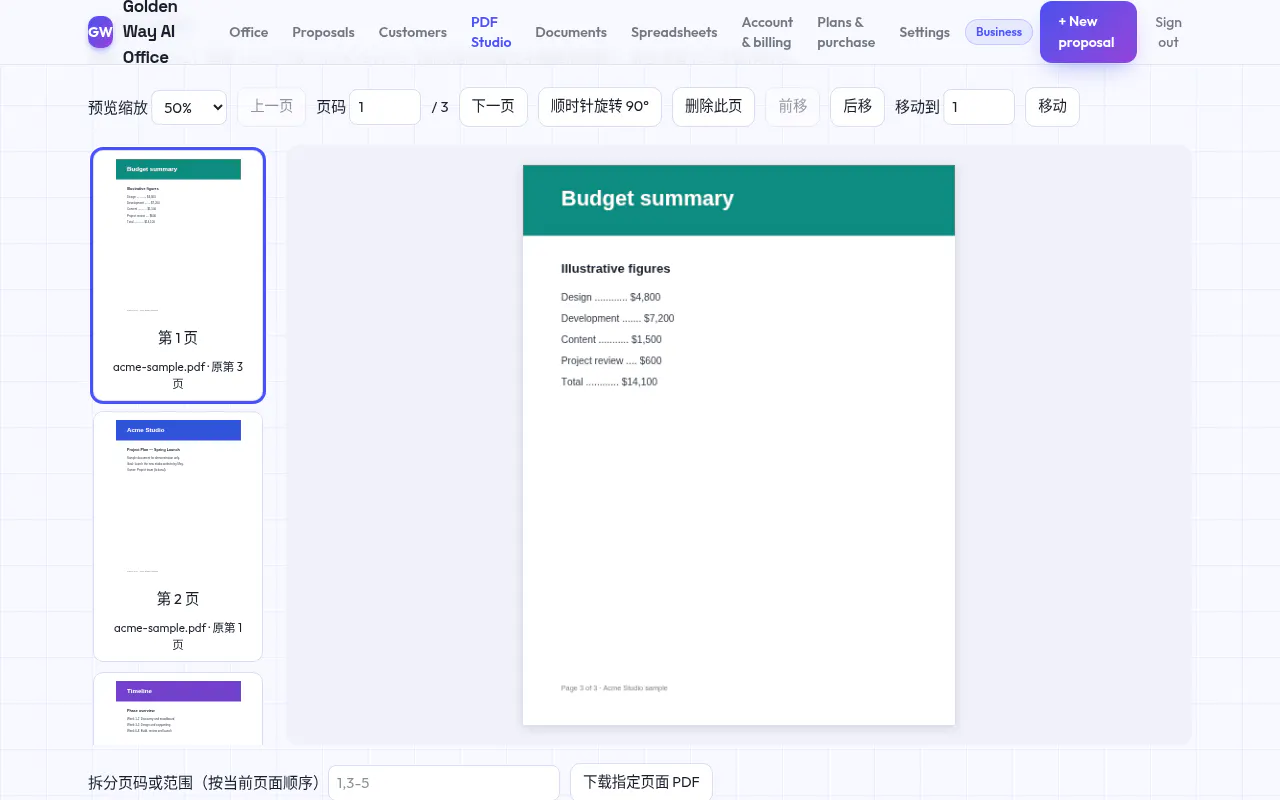Go to Account & billing
This screenshot has width=1280, height=800.
(767, 32)
